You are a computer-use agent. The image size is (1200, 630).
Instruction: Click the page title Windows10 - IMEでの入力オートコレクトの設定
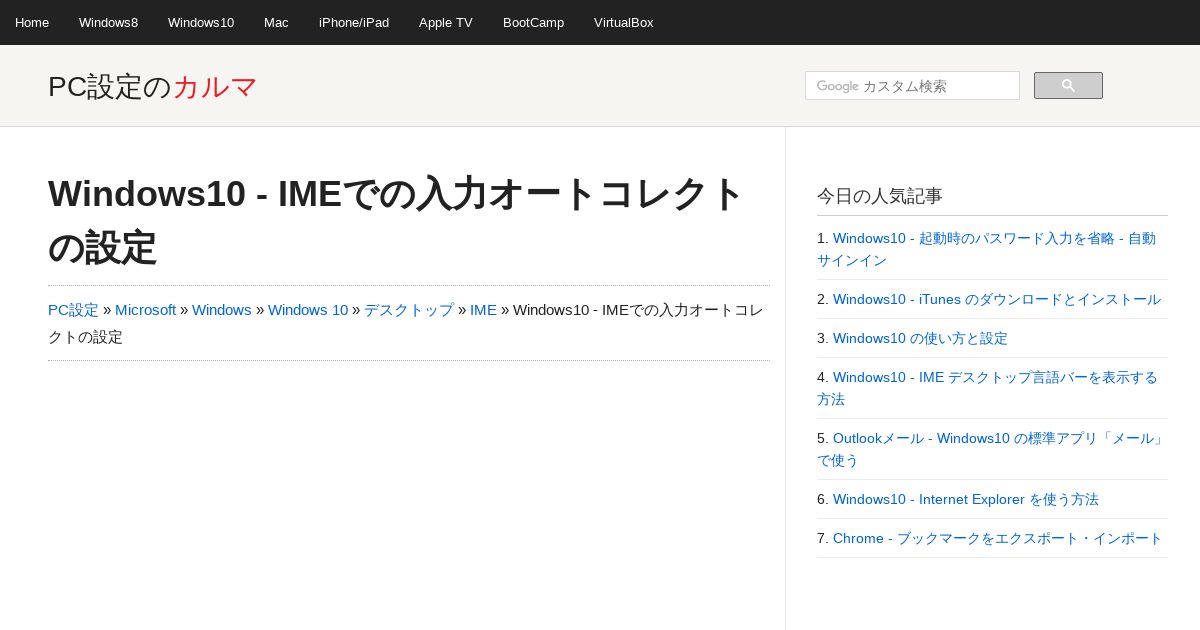(x=397, y=220)
